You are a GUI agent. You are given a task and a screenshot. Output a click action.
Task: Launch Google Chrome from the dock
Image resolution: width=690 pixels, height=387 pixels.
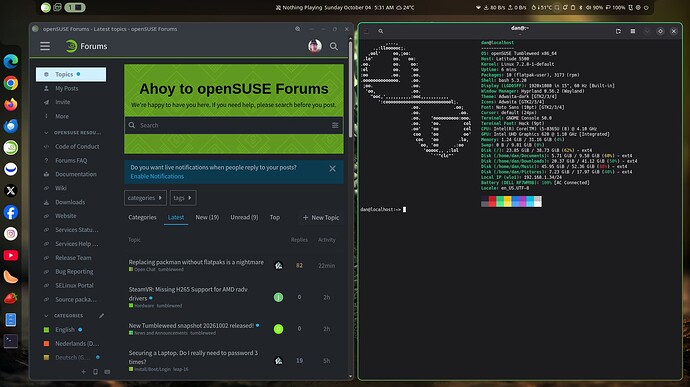point(11,83)
